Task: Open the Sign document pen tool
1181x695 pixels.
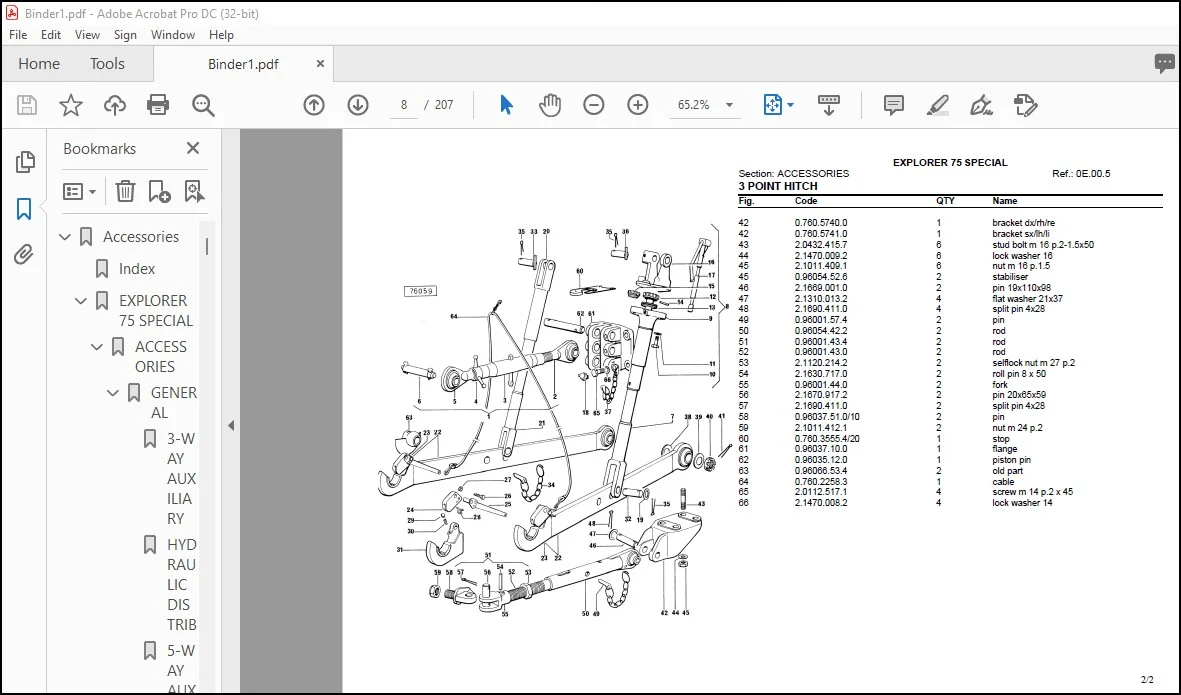Action: coord(981,105)
